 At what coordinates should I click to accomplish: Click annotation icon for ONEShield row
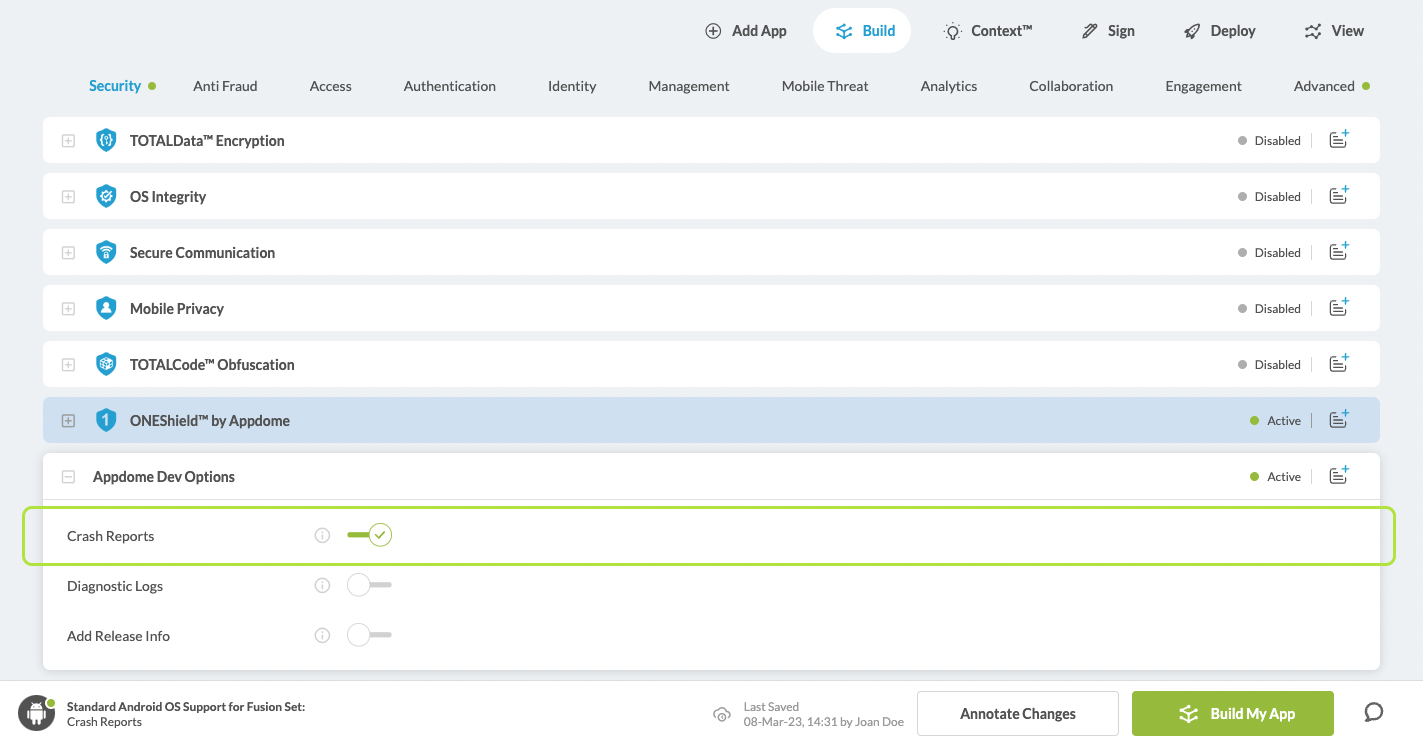tap(1339, 420)
